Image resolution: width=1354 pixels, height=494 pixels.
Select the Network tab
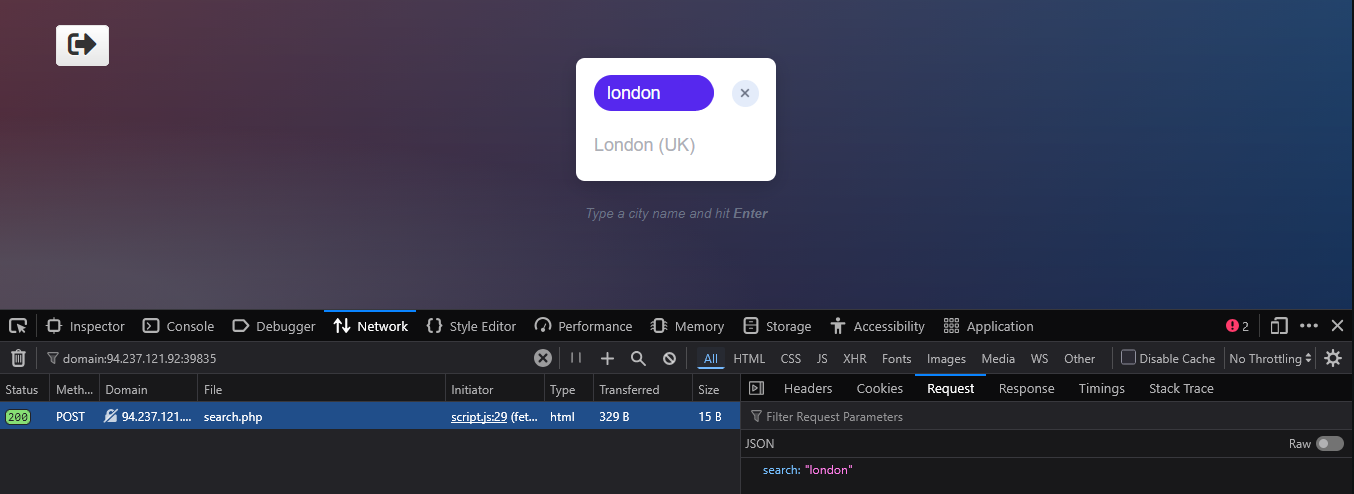370,326
